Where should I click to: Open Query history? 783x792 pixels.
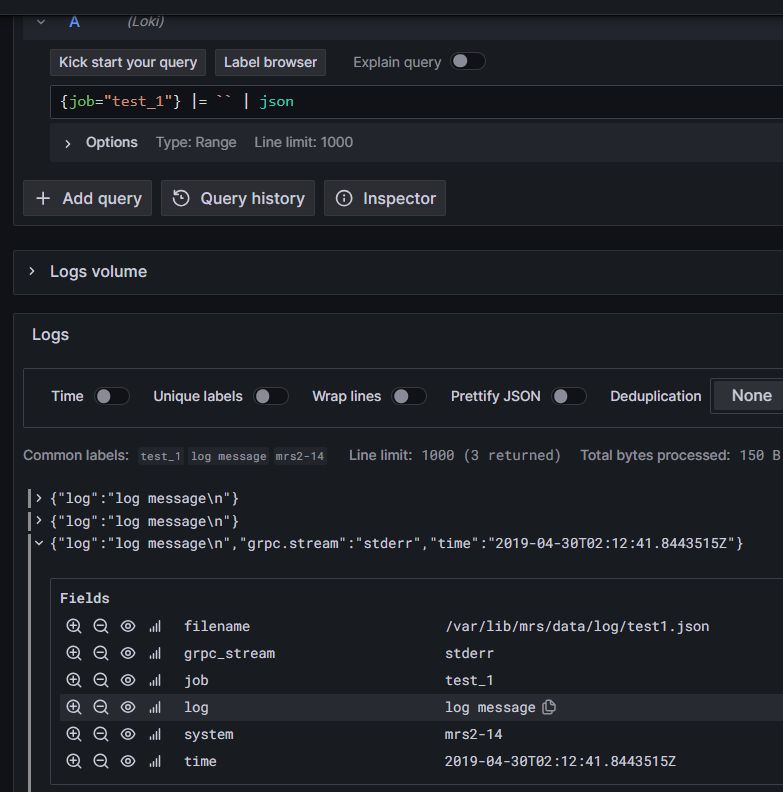(x=238, y=198)
